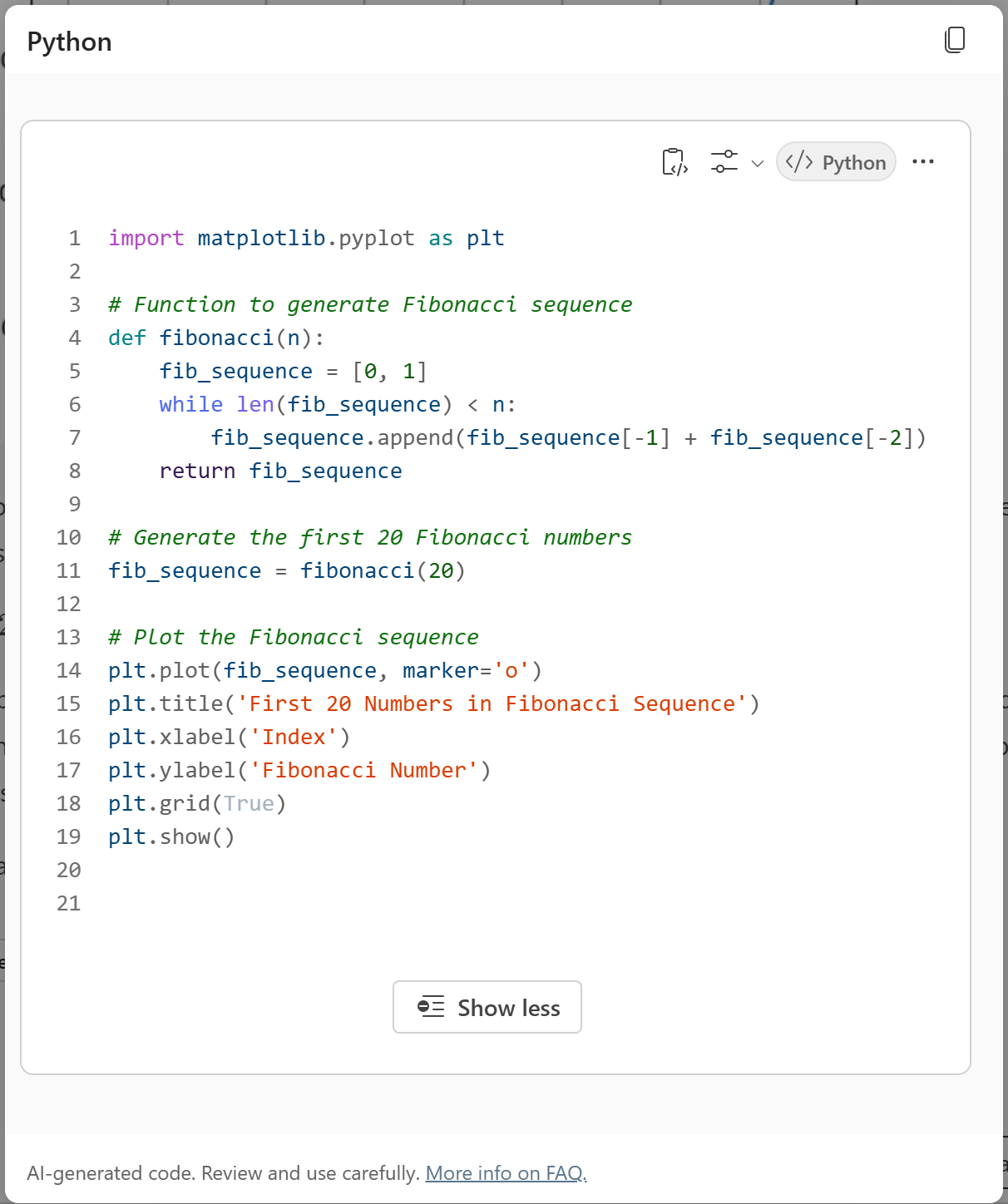
Task: Click the list icon on the Show less button
Action: [432, 1007]
